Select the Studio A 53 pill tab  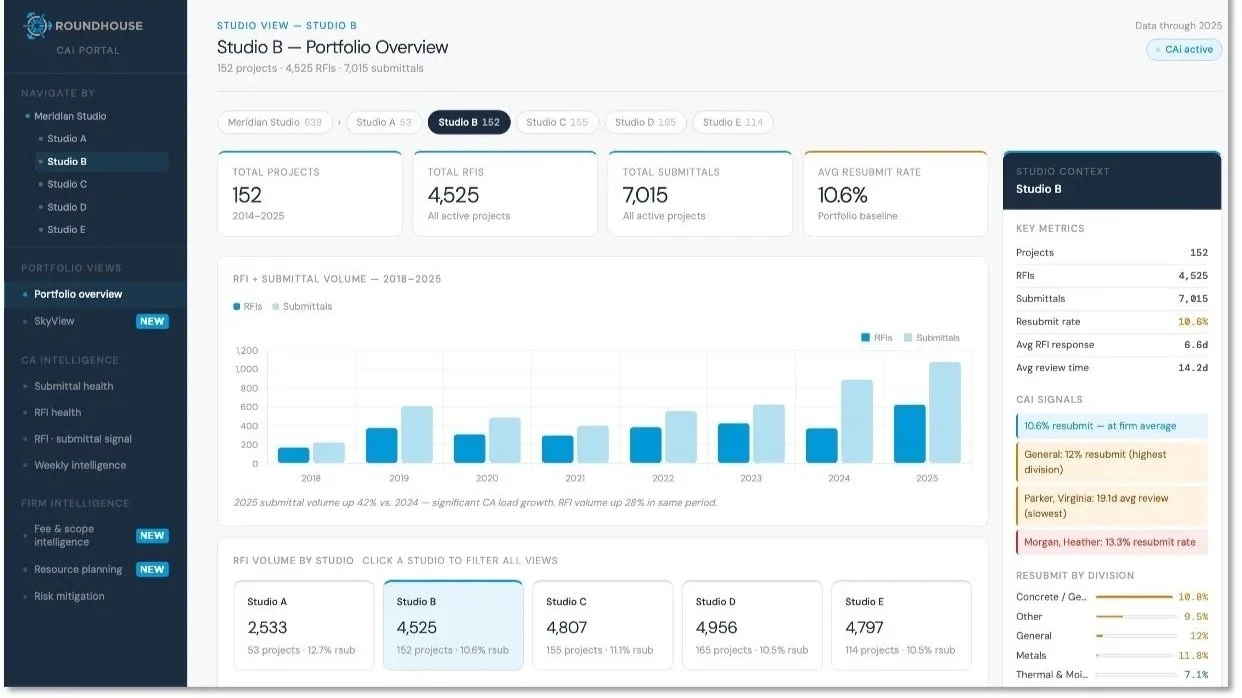[384, 122]
